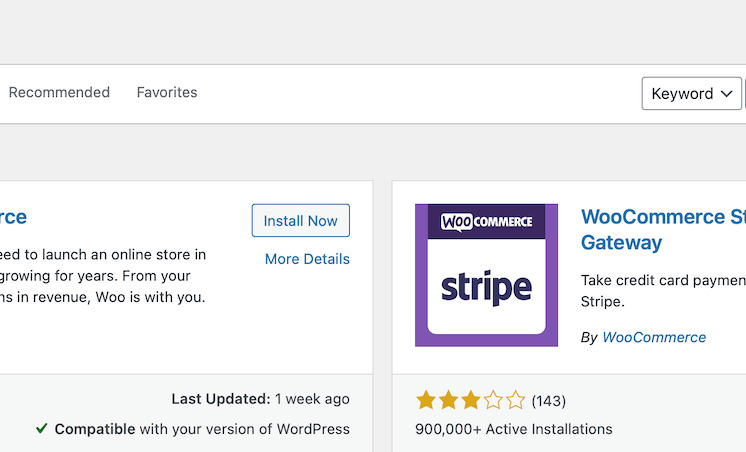
Task: Click the partially visible plugin title ending in "rce"
Action: 13,217
